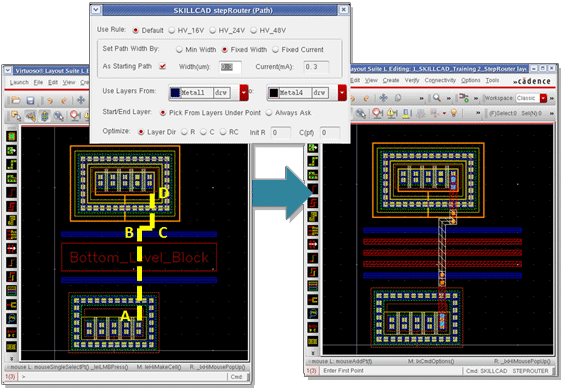
Task: Click the magnifier search icon in right toolbar
Action: (x=437, y=98)
